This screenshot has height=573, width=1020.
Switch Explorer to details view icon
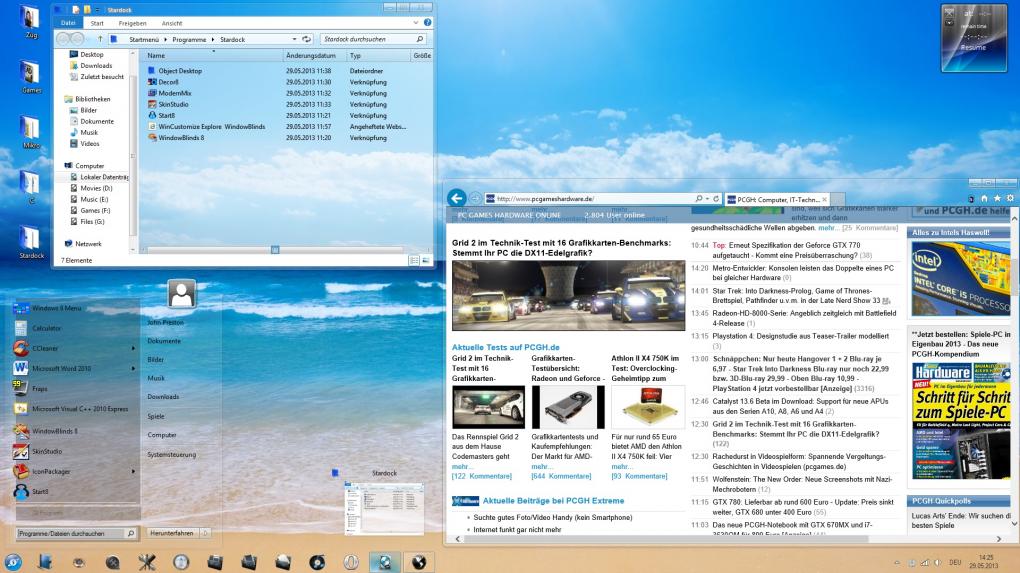(x=414, y=260)
